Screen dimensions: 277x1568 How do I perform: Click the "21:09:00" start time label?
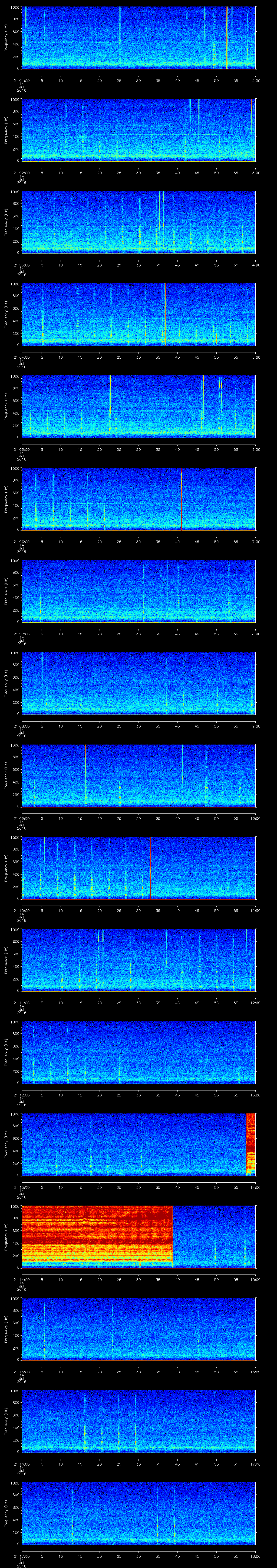click(22, 818)
